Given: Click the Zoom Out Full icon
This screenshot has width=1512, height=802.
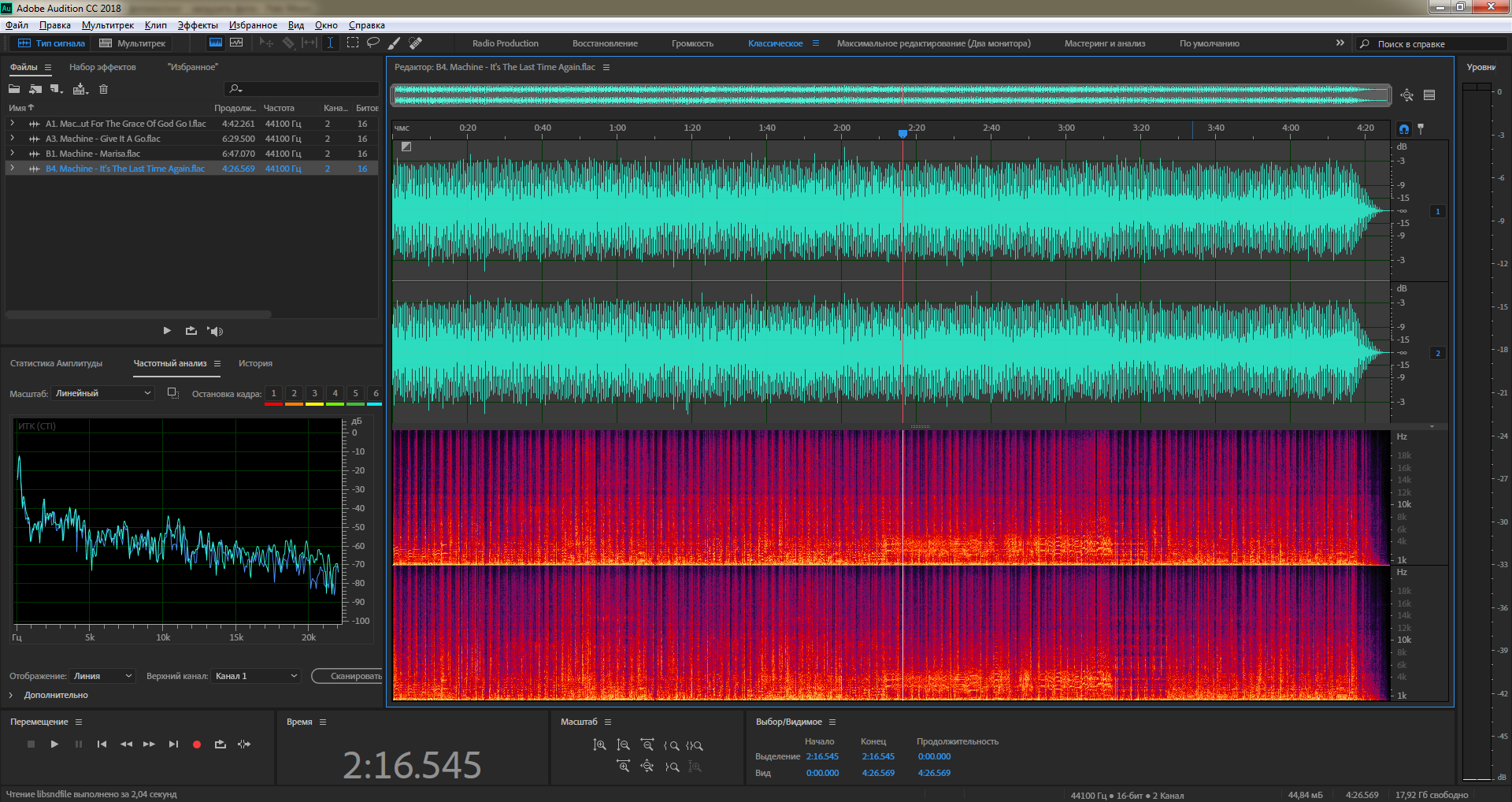Looking at the screenshot, I should pyautogui.click(x=647, y=766).
